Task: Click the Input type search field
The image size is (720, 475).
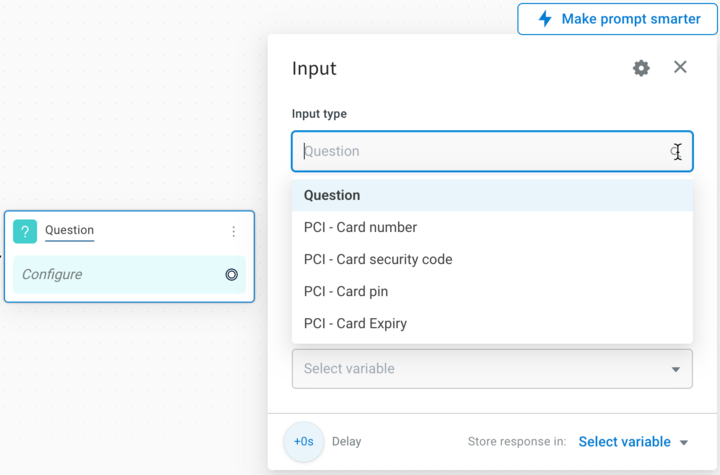Action: click(492, 151)
